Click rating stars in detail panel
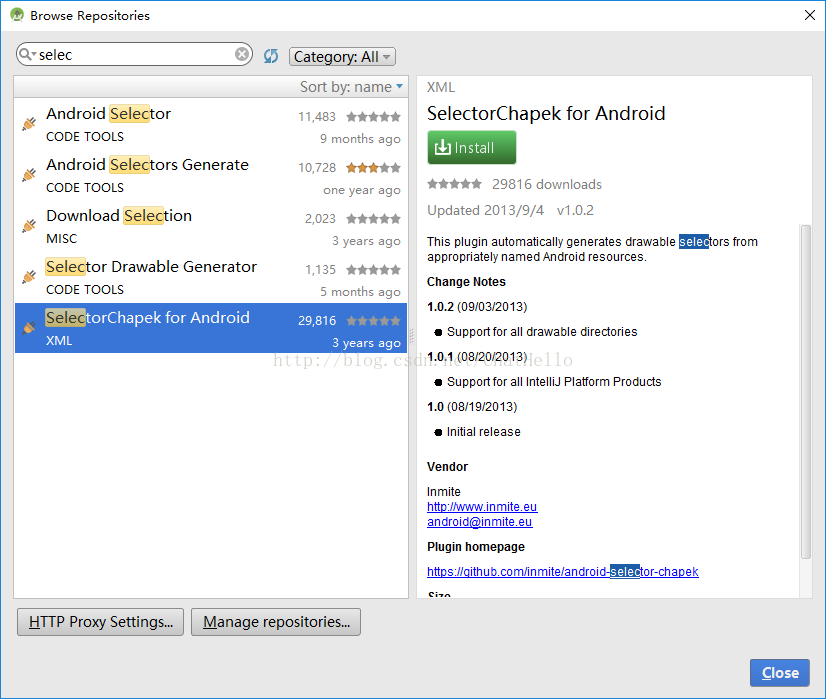This screenshot has height=699, width=826. (454, 184)
